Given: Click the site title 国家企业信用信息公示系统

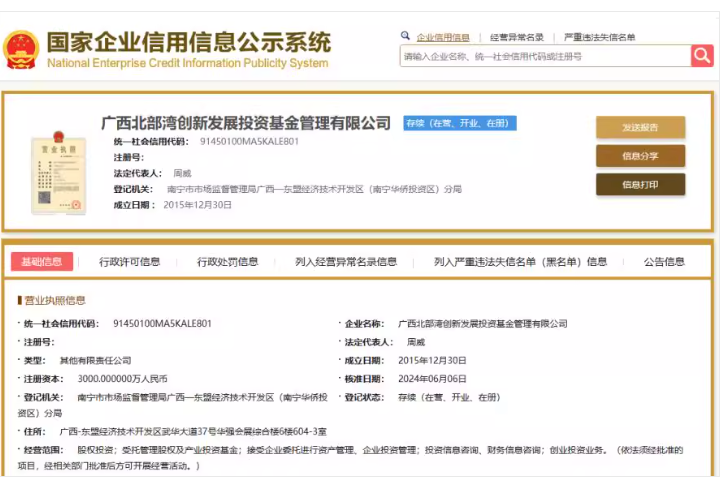Looking at the screenshot, I should point(189,42).
